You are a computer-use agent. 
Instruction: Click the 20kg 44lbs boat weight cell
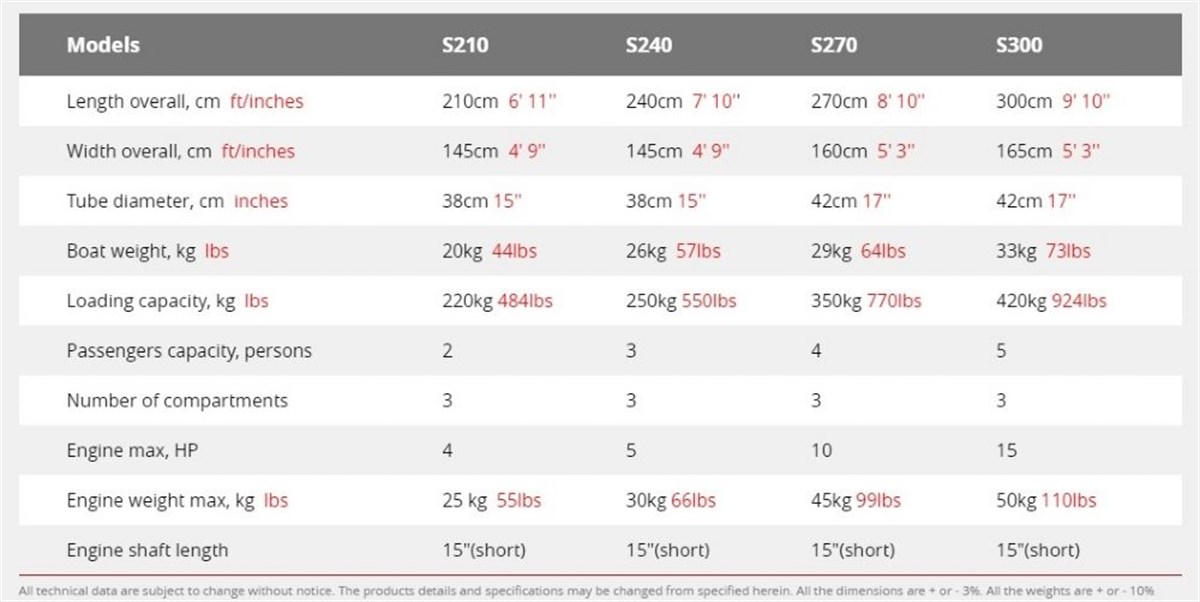pyautogui.click(x=489, y=251)
